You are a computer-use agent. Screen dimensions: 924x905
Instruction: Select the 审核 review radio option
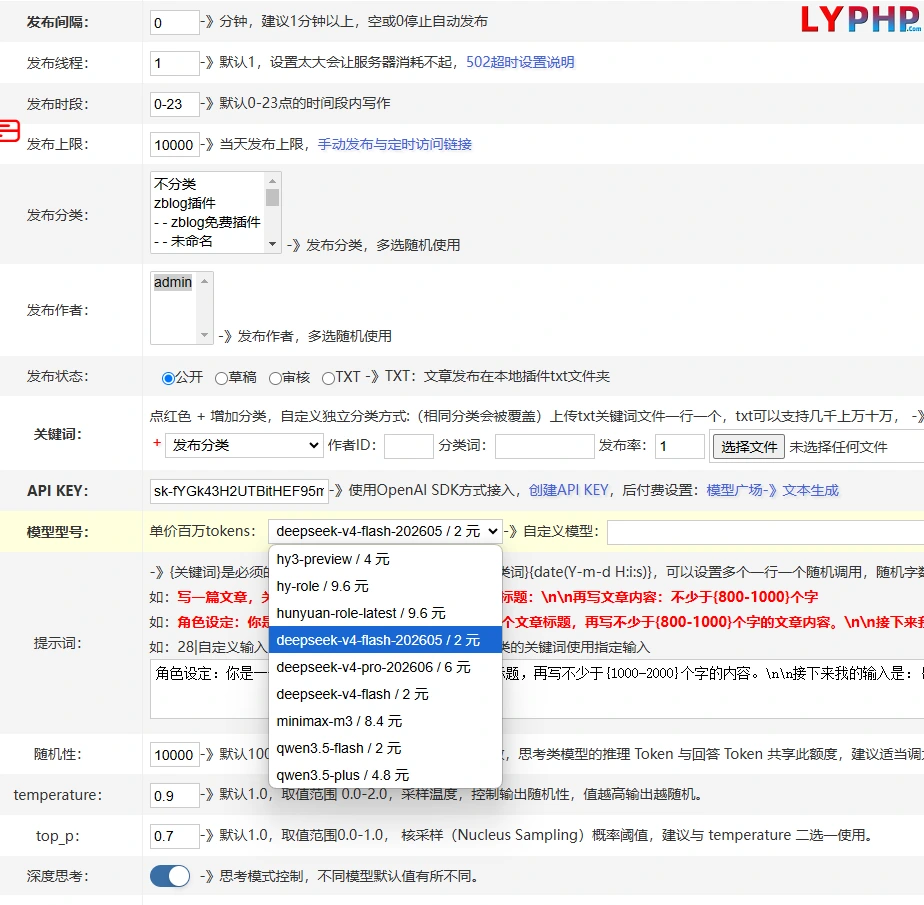[x=275, y=378]
